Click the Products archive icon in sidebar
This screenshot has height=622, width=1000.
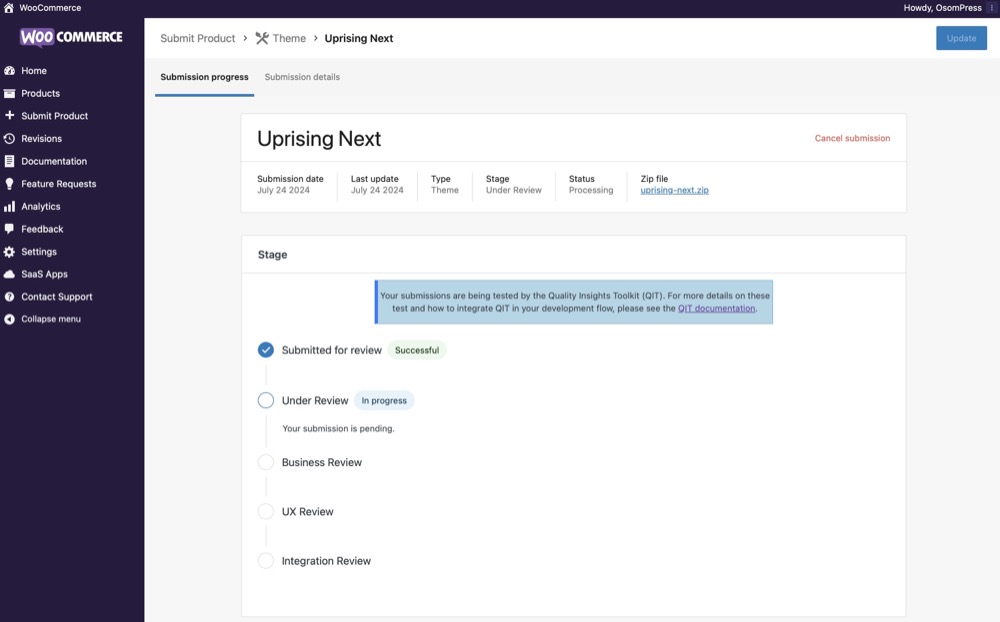(9, 93)
